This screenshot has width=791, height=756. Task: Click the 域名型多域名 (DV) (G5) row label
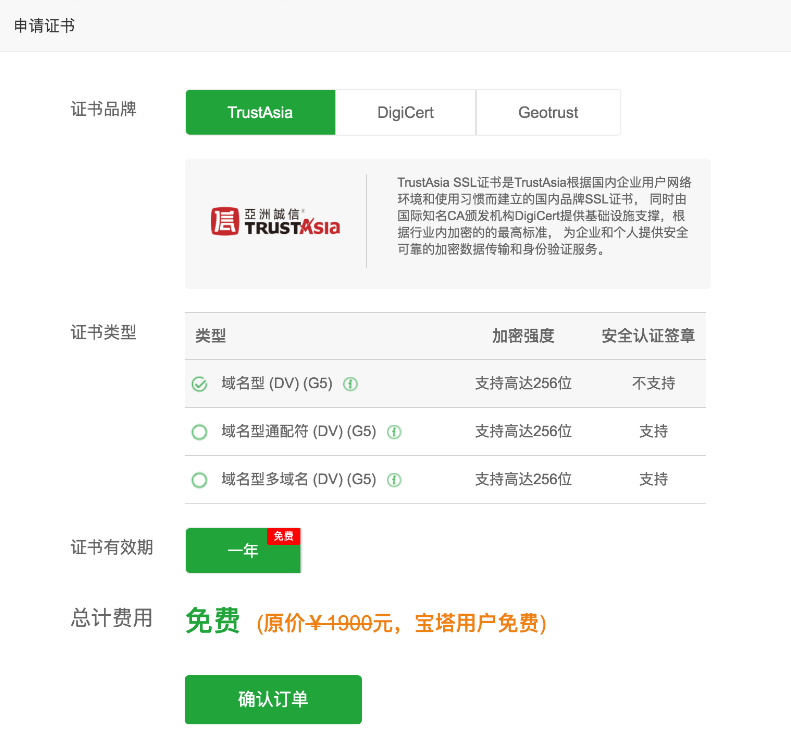(x=299, y=479)
